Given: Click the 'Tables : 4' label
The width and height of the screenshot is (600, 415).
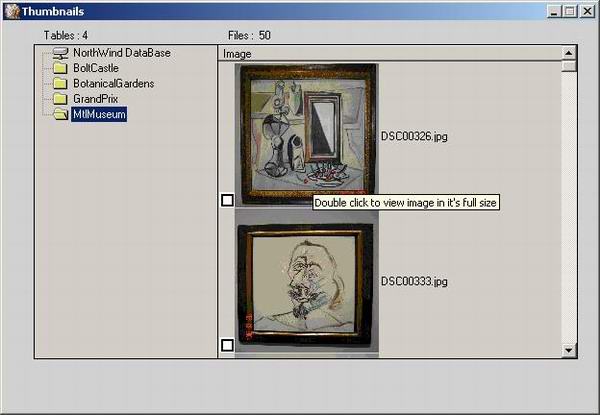Looking at the screenshot, I should [x=65, y=36].
